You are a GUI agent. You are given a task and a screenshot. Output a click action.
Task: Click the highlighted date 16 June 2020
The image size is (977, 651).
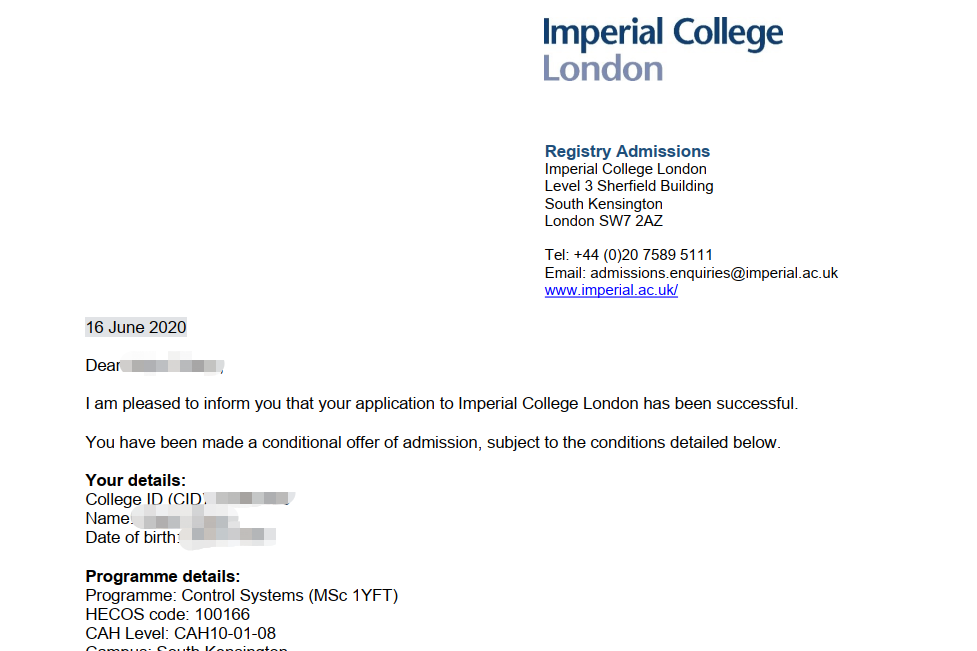tap(136, 328)
